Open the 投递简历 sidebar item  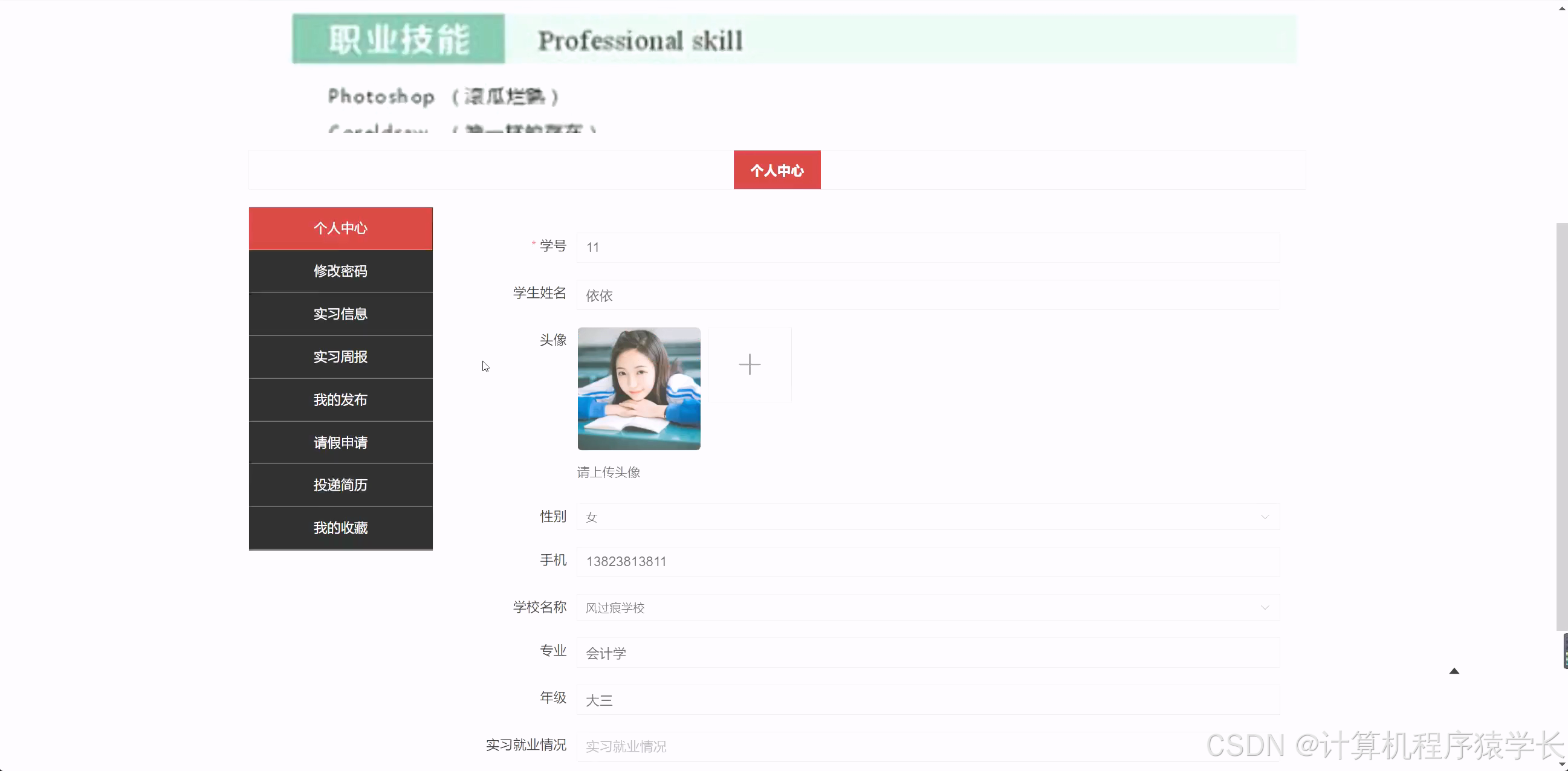point(340,485)
